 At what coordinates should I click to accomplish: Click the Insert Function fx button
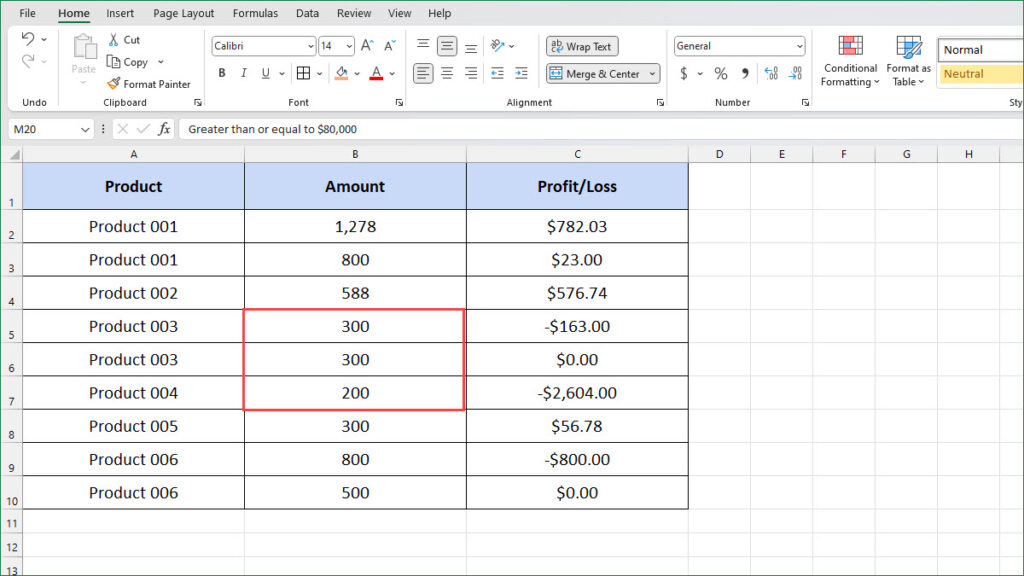pyautogui.click(x=162, y=128)
